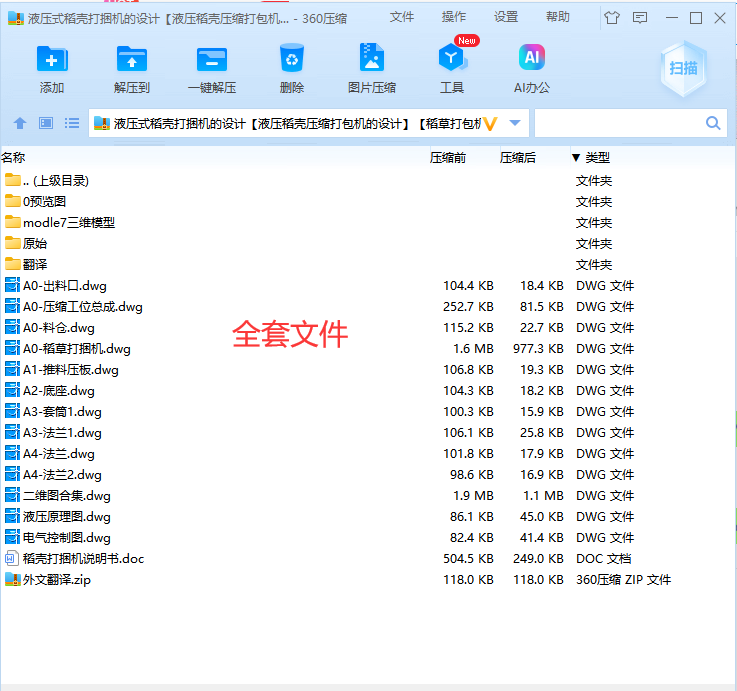The height and width of the screenshot is (691, 737).
Task: Click the 扫描 (Scan) hexagon button
Action: coord(683,69)
